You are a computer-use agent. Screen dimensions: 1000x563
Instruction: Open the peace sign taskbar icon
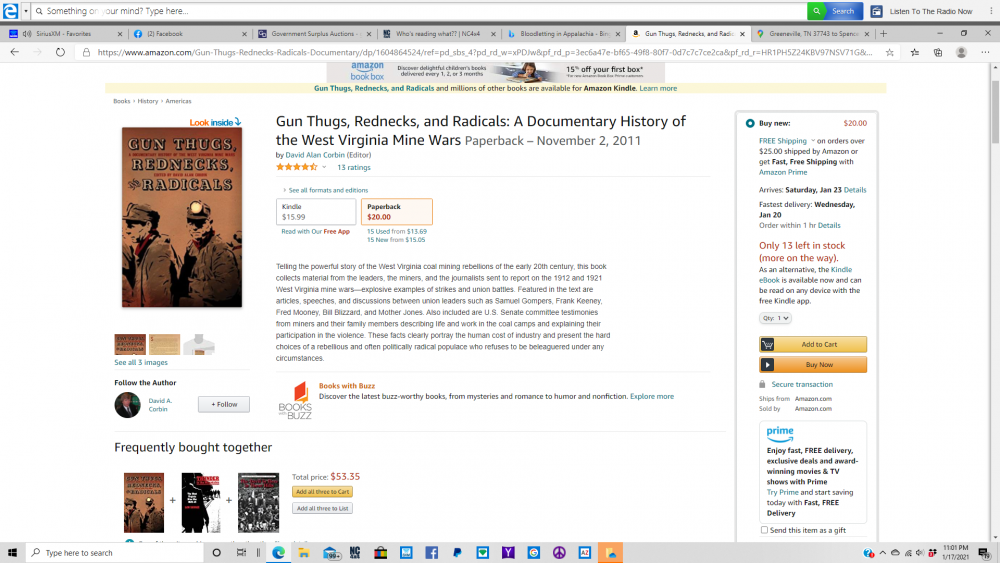tap(559, 553)
